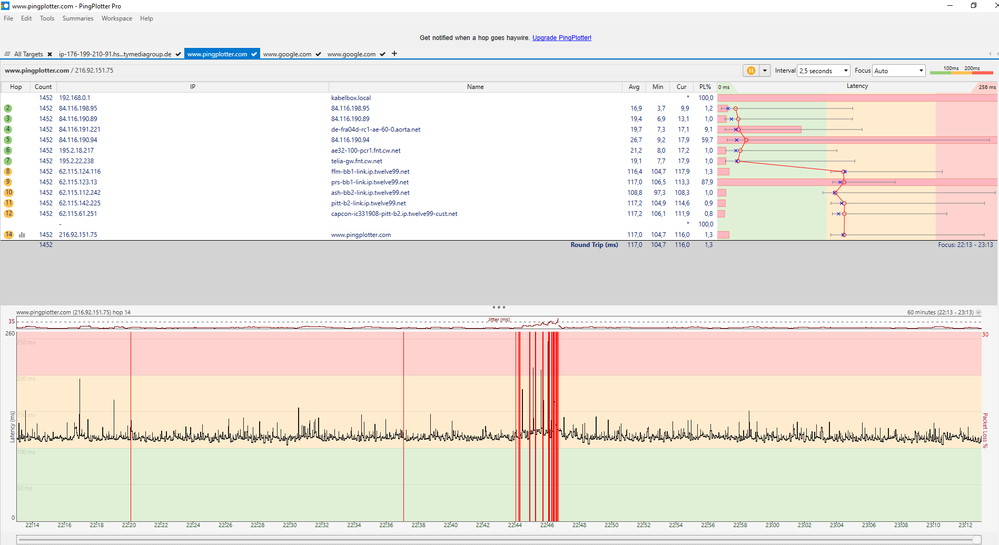Image resolution: width=999 pixels, height=545 pixels.
Task: Click the checkmark on the active pingplotter.com tab
Action: (254, 54)
